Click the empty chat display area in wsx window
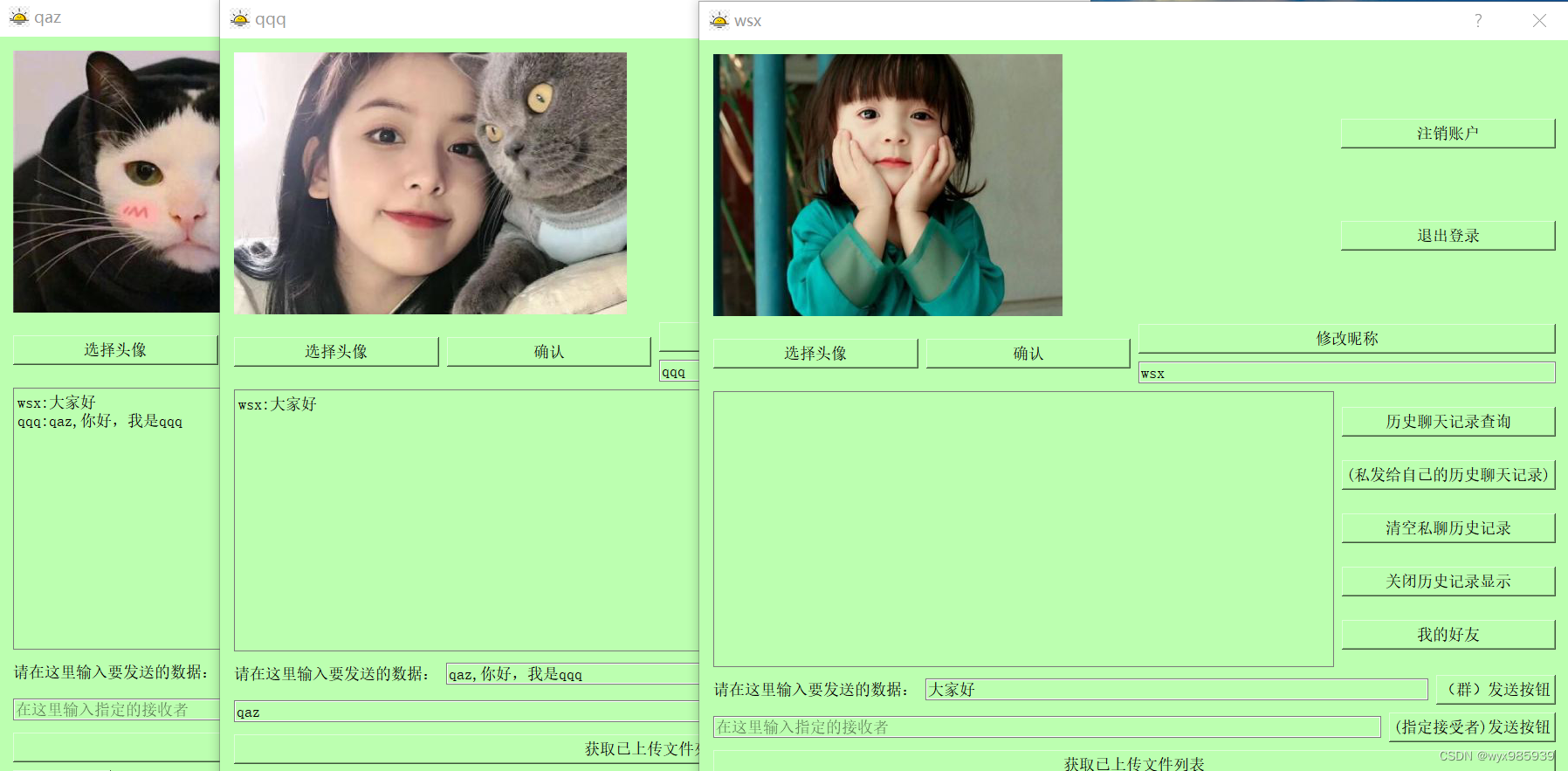The height and width of the screenshot is (771, 1568). click(x=1023, y=529)
